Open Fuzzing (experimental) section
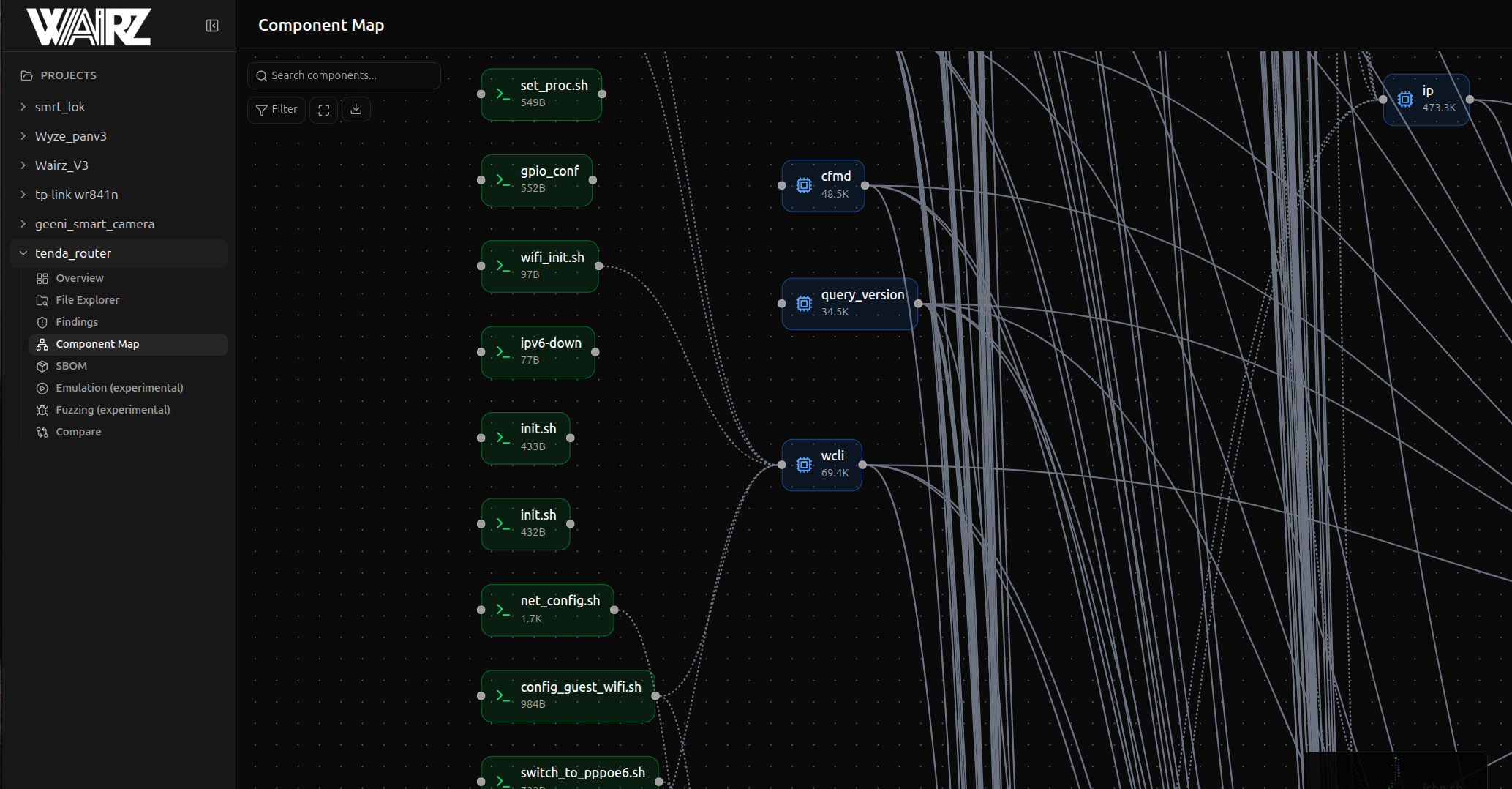 tap(113, 410)
